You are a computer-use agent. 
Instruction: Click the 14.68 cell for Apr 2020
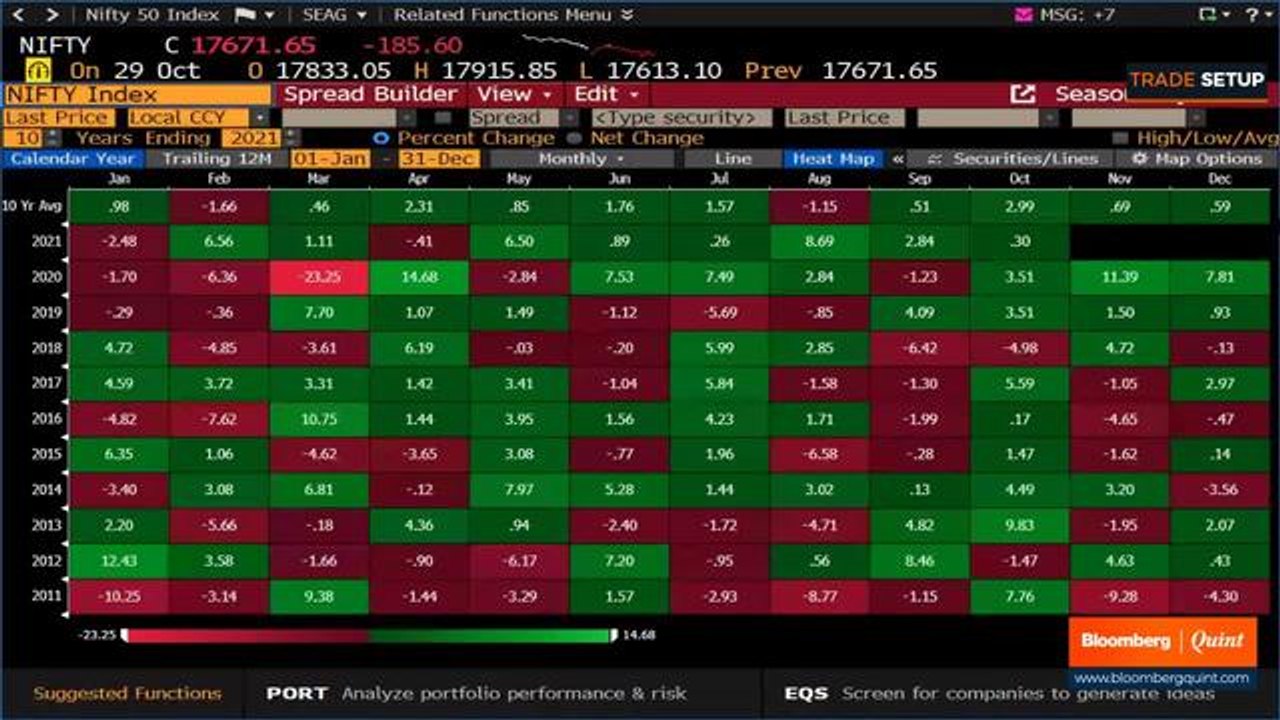(419, 277)
